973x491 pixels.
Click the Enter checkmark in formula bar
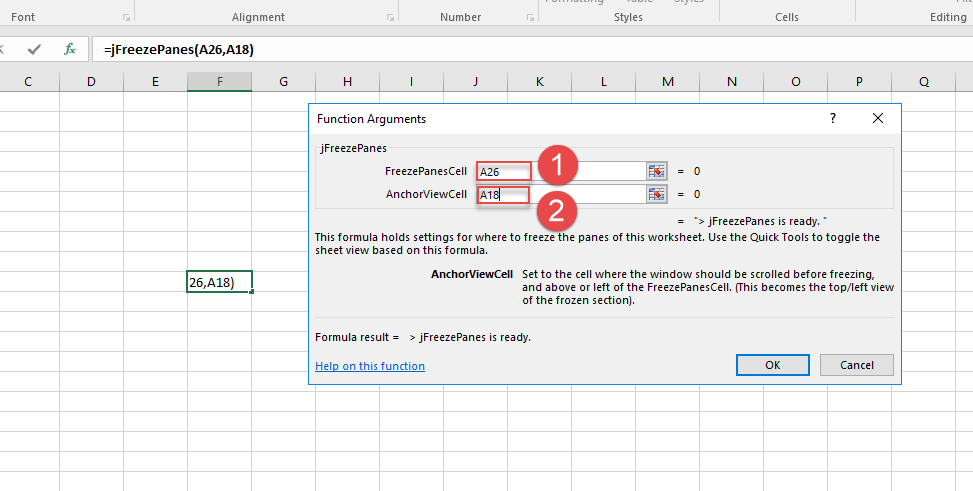tap(35, 49)
